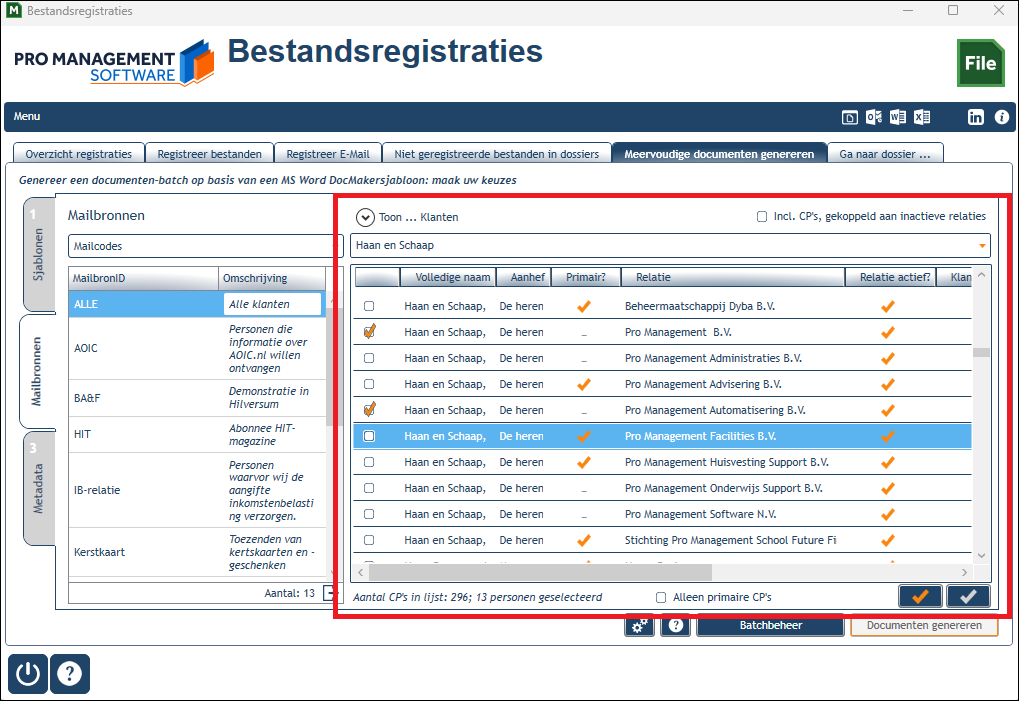Toggle Incl. CP's gekoppeld aan inactieve relaties
1019x701 pixels.
pos(762,216)
